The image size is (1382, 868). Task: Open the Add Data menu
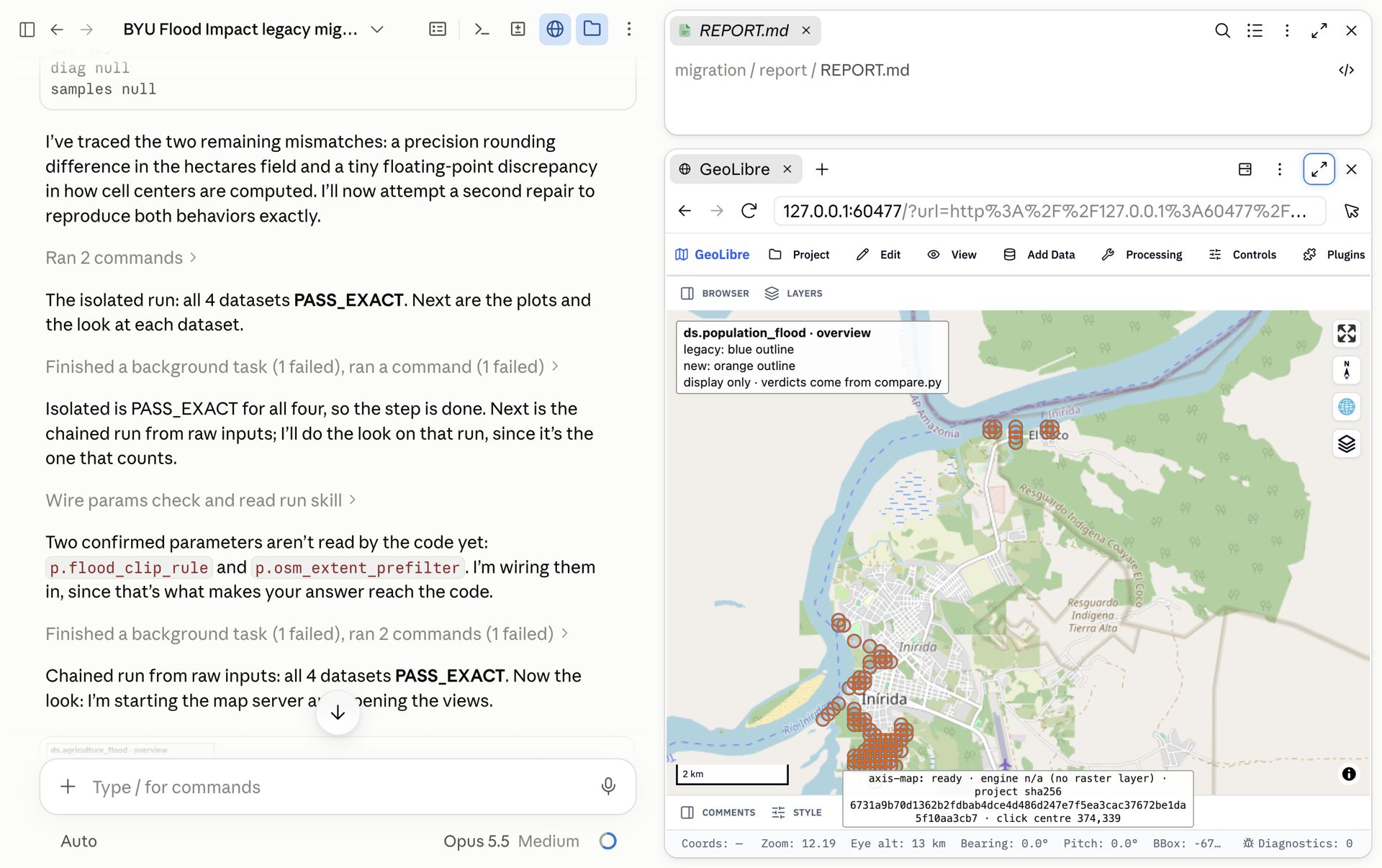[1039, 255]
